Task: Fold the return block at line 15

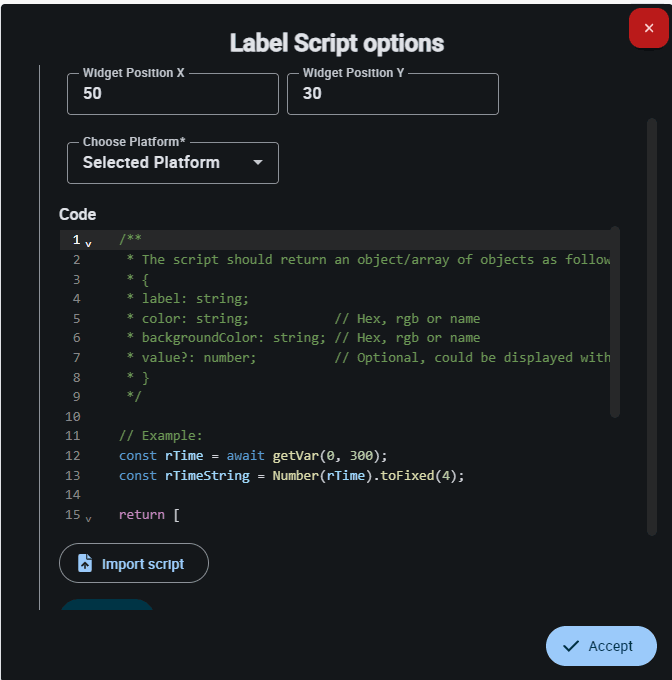Action: click(88, 517)
